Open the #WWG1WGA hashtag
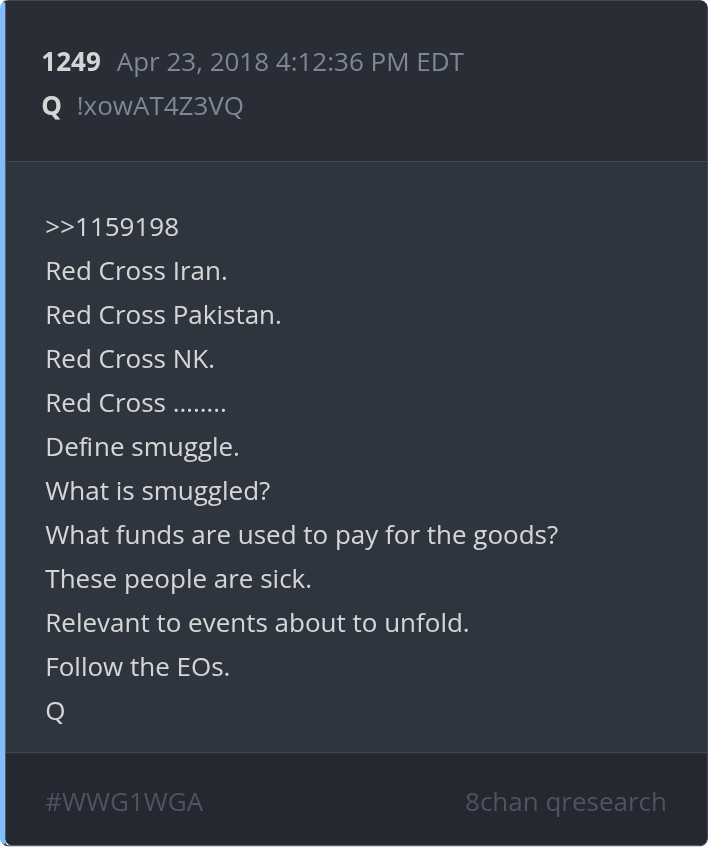 [x=124, y=802]
